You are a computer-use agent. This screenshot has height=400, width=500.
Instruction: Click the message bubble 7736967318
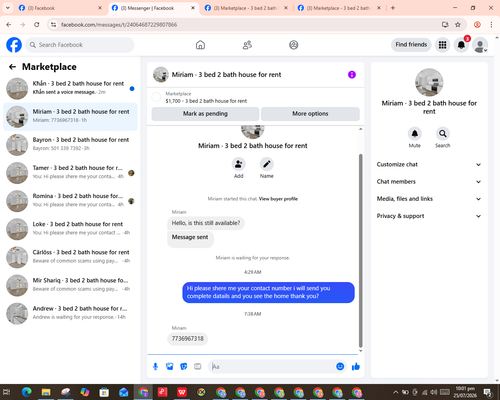pos(187,339)
